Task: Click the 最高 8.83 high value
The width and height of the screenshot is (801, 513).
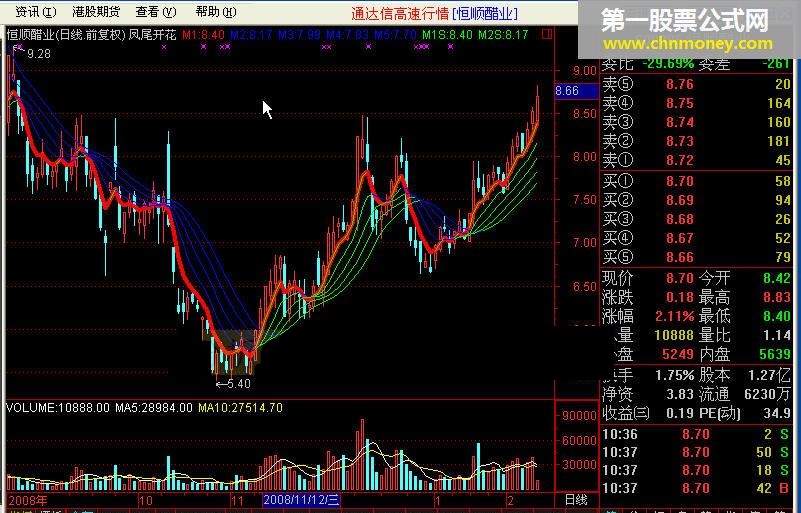Action: pos(777,297)
